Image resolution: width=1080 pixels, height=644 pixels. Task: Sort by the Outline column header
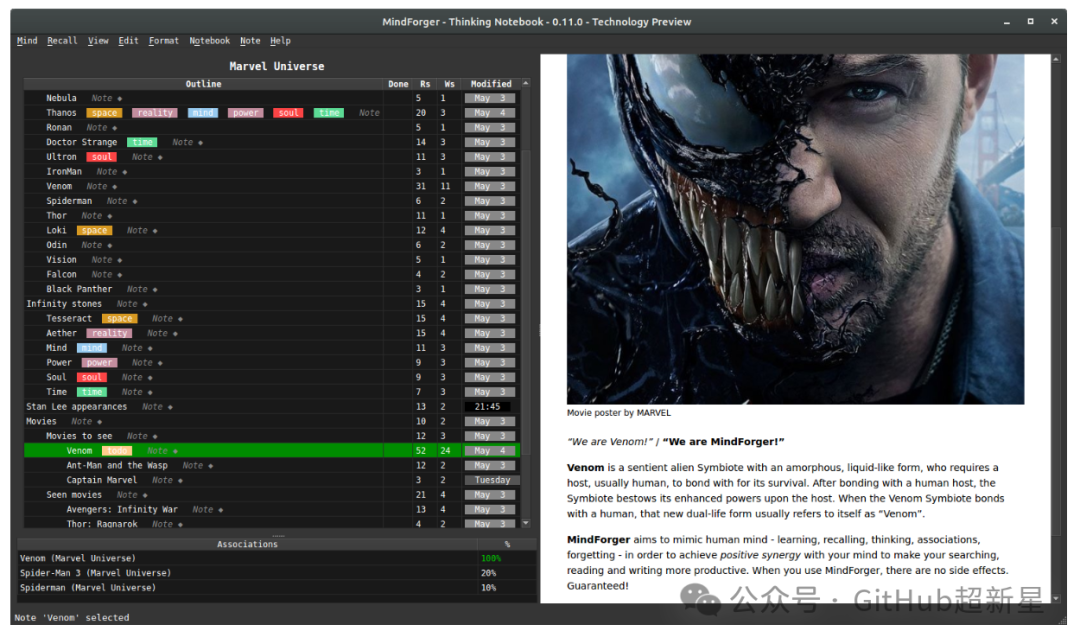pos(203,84)
